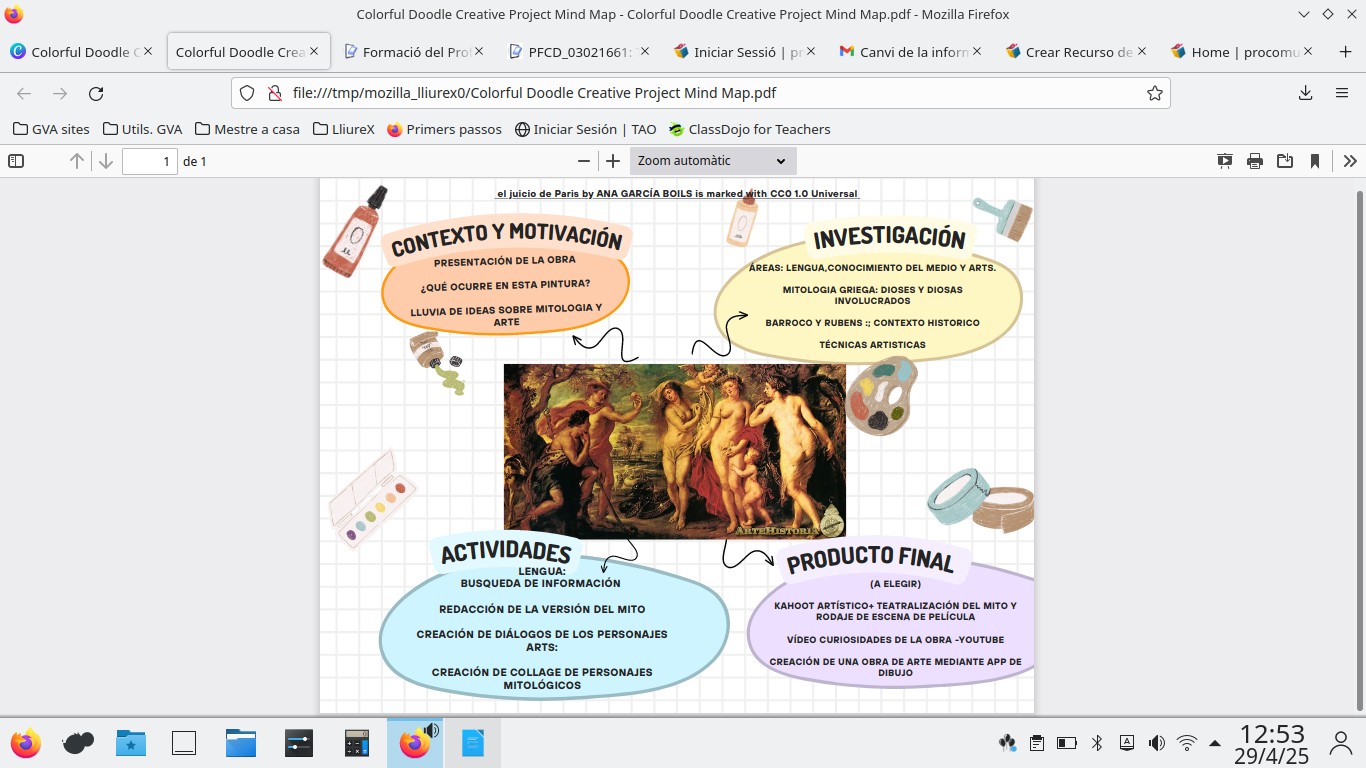Open Primers passos bookmark

[x=444, y=129]
